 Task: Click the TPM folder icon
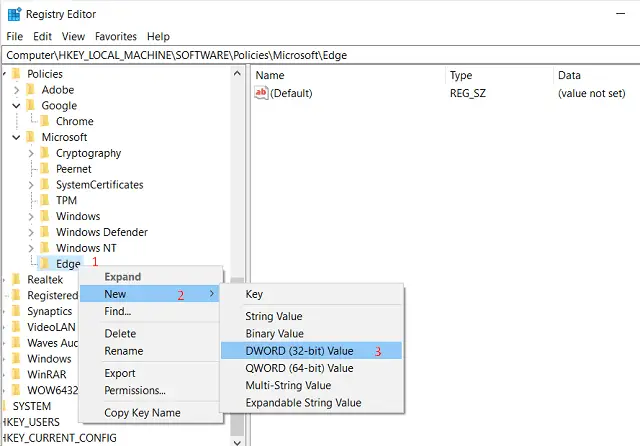45,200
